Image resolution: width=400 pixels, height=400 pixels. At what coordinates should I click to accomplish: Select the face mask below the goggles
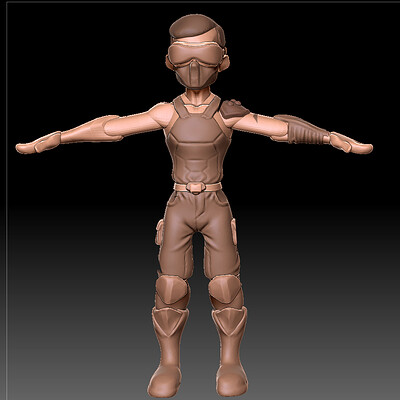[x=196, y=75]
